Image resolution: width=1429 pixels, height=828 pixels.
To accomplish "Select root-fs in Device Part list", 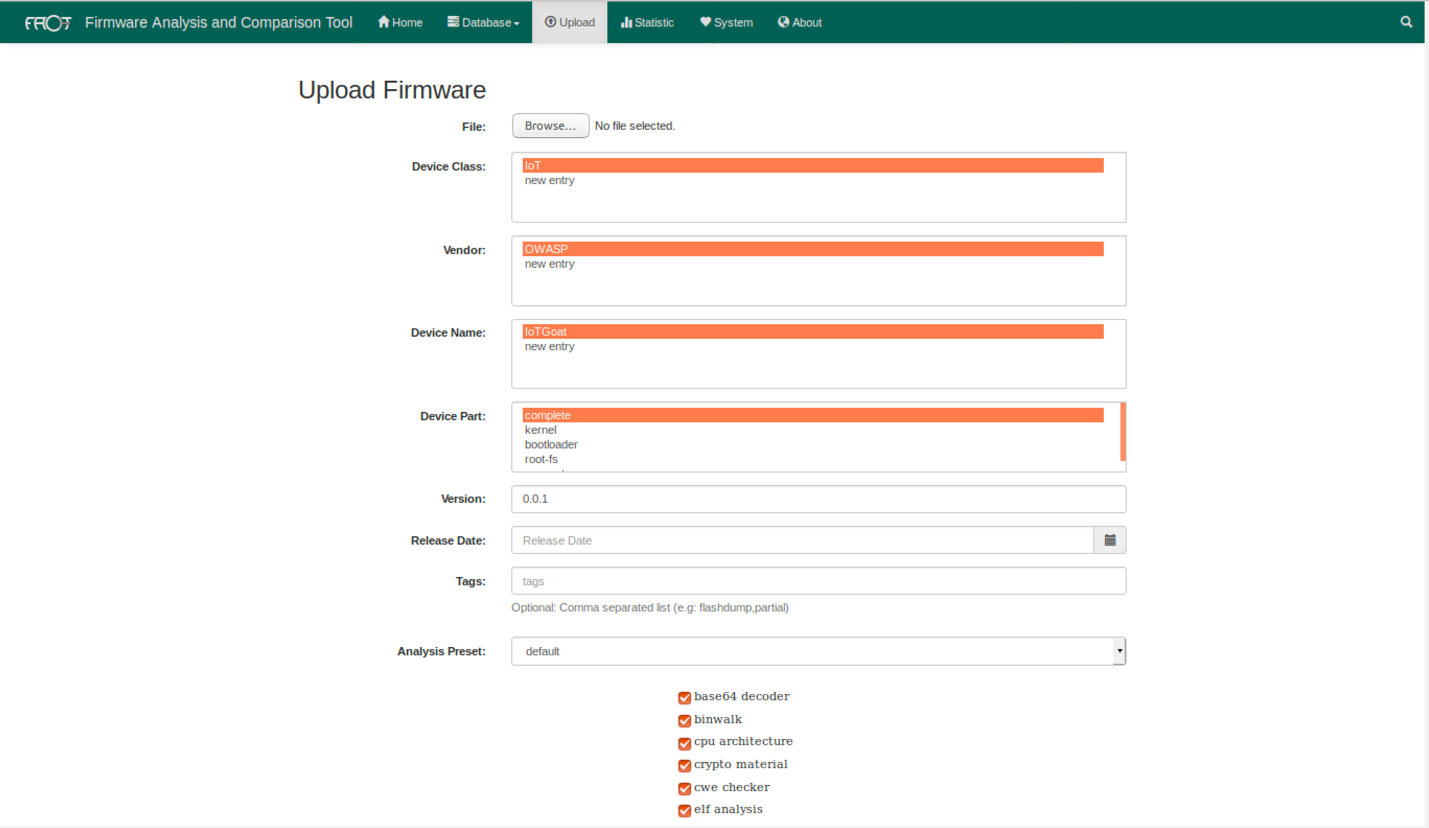I will click(x=813, y=459).
